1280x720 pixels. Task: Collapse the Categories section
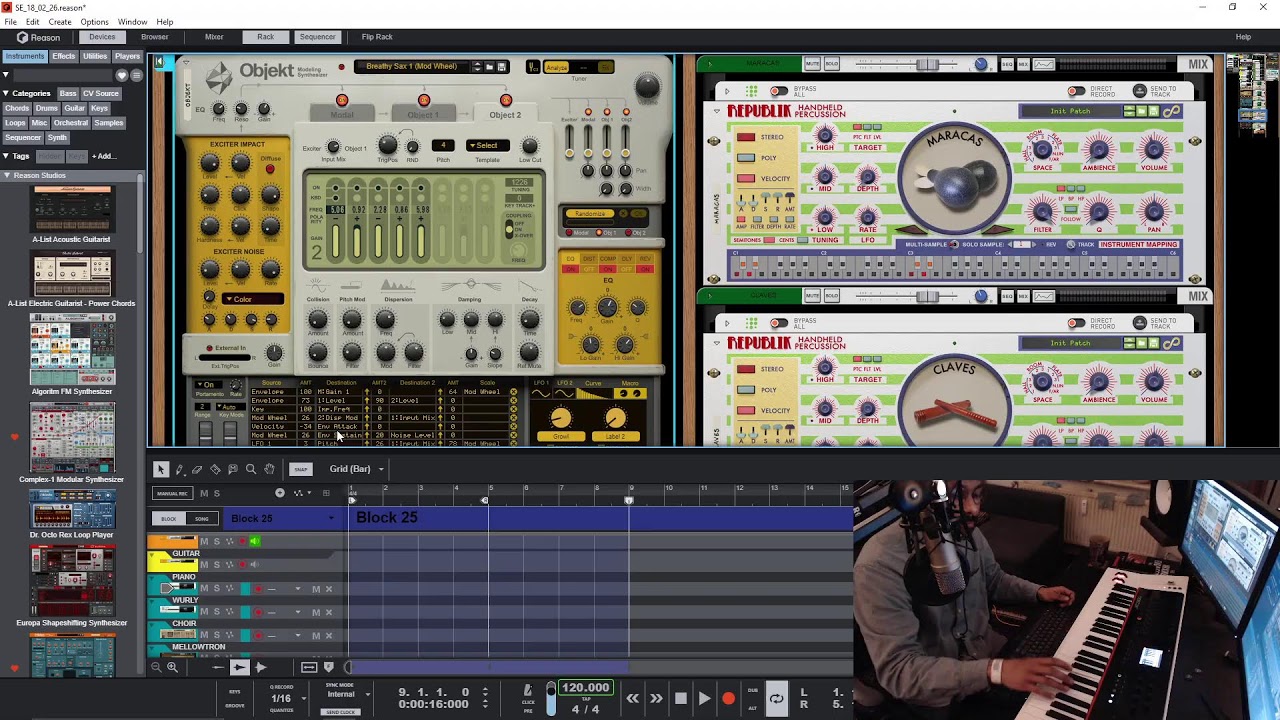[x=7, y=93]
